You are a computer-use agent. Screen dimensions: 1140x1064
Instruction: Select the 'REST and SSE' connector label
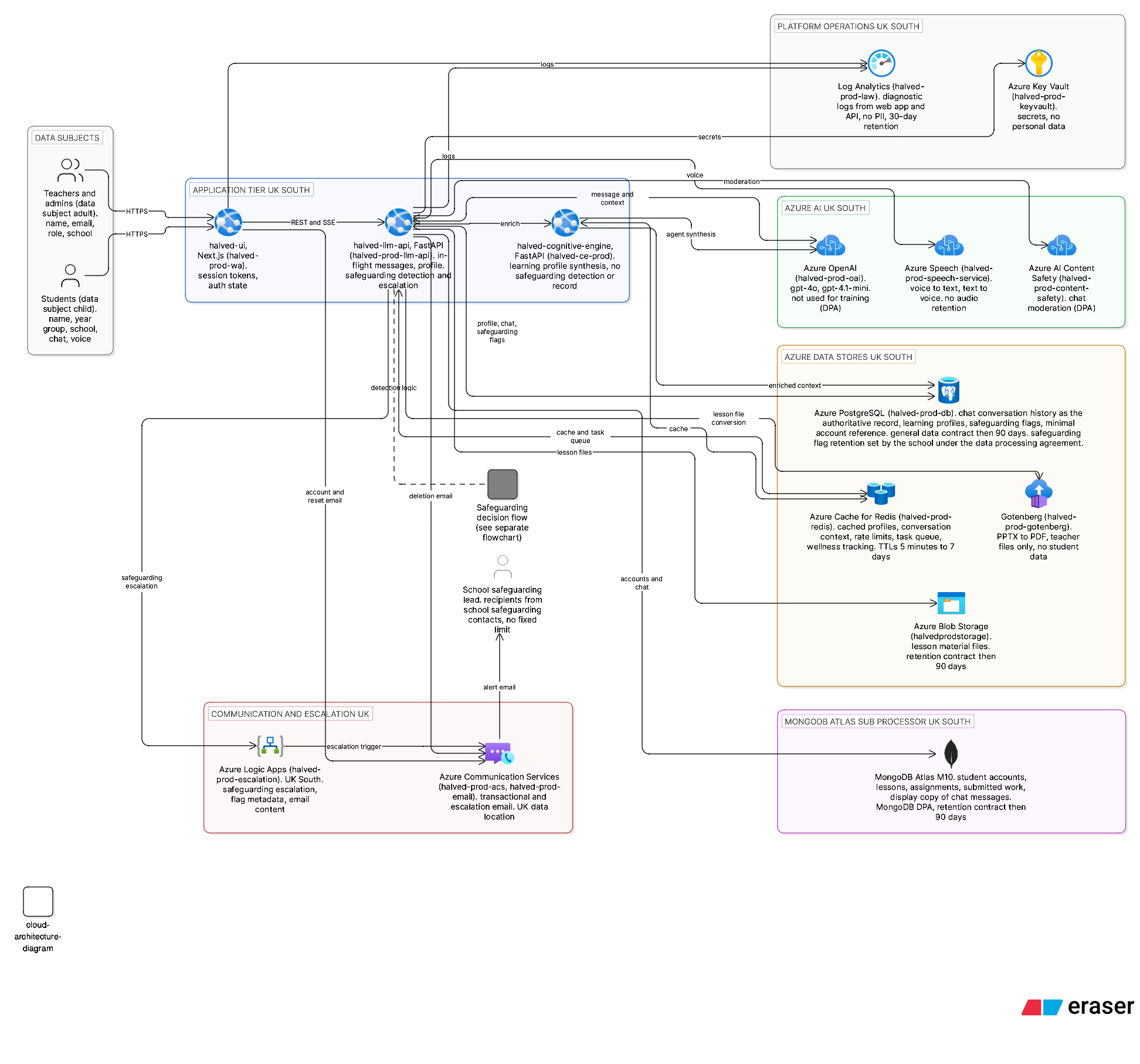(x=313, y=223)
